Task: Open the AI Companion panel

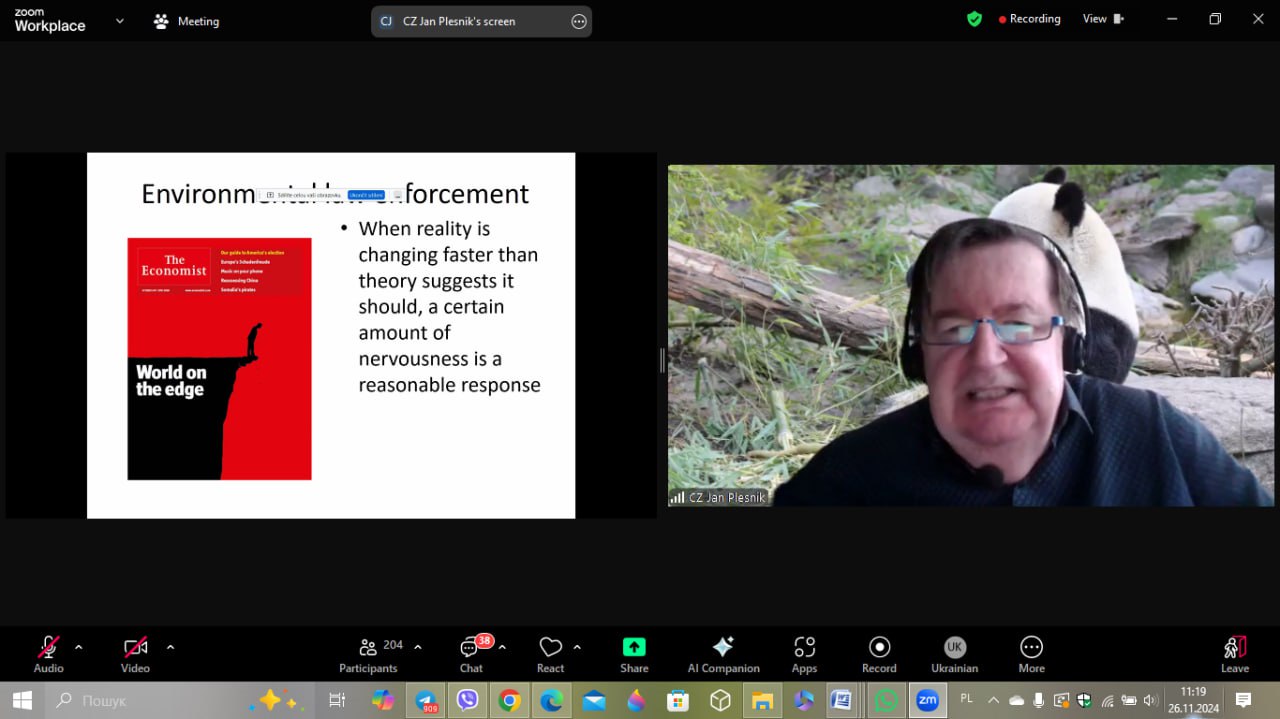Action: [723, 653]
